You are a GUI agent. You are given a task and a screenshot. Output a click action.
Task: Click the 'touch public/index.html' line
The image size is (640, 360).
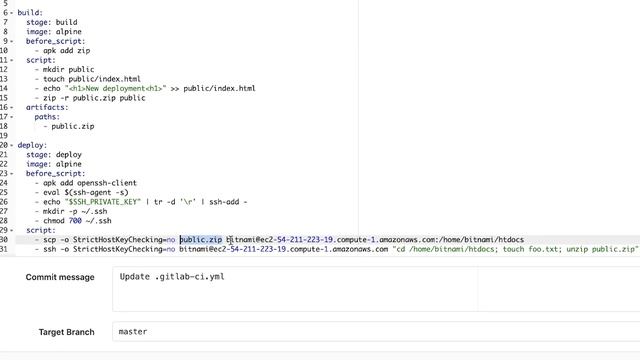(x=87, y=79)
